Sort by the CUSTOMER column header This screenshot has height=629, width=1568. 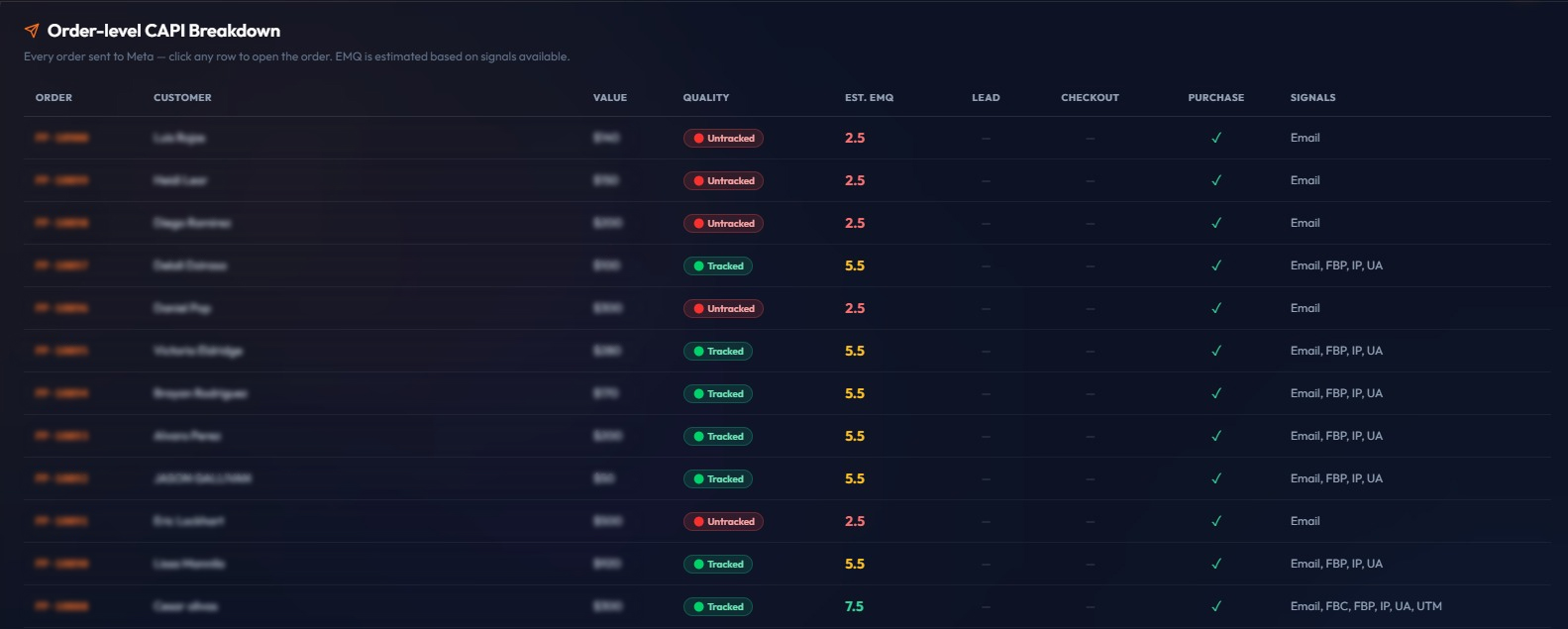click(x=182, y=97)
